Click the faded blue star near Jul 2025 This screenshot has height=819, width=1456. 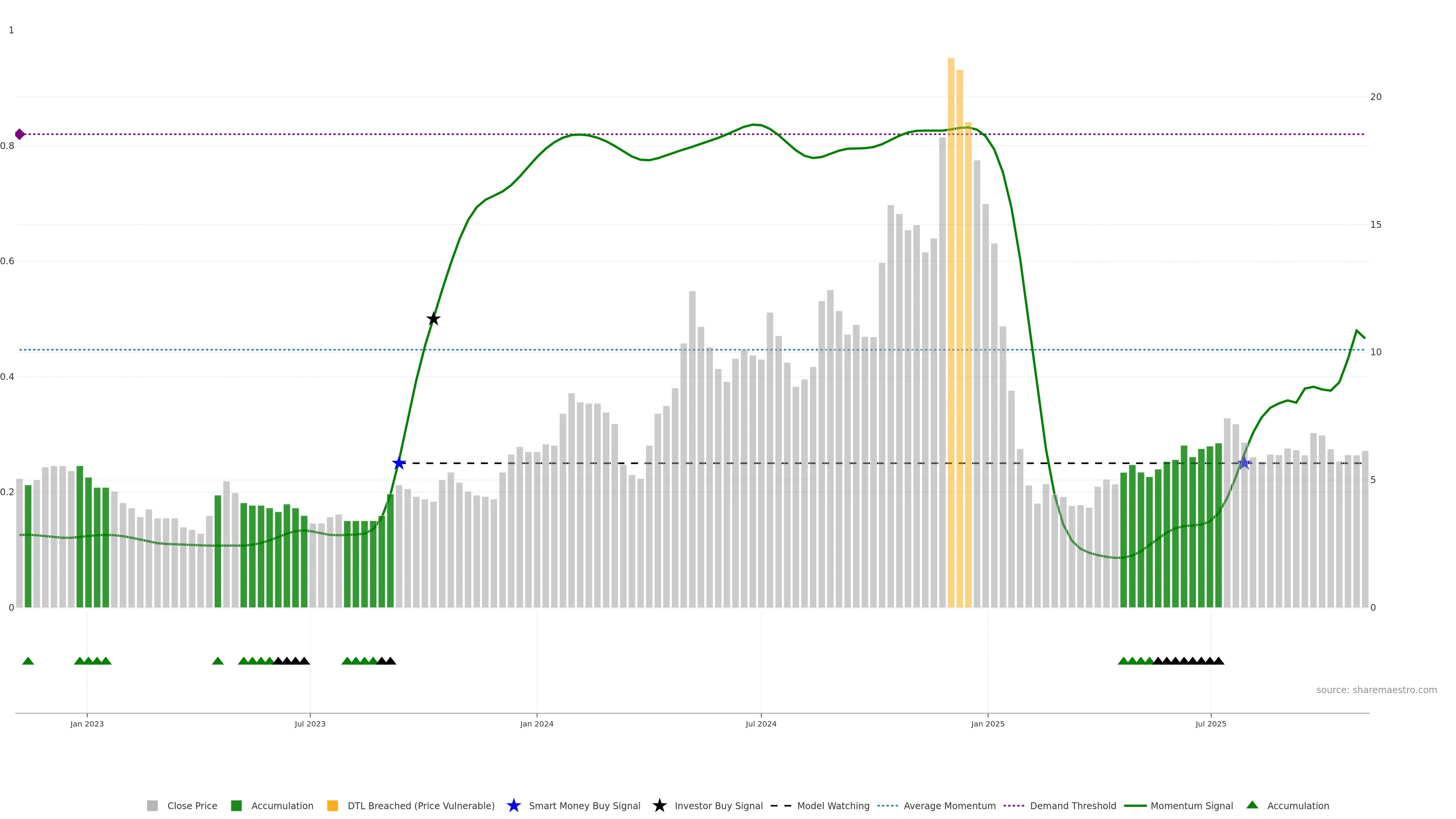pos(1244,463)
